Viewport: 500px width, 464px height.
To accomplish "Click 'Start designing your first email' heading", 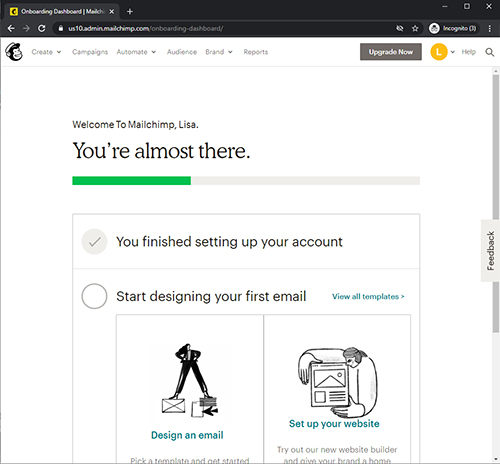I will 211,296.
